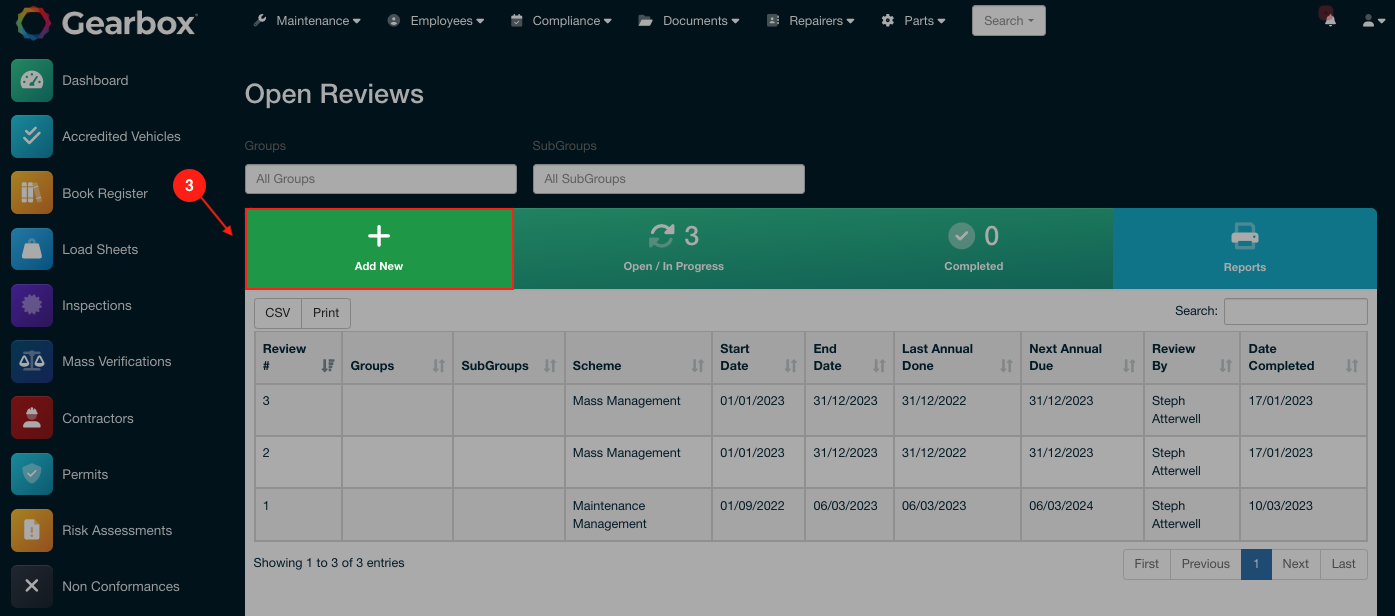Screen dimensions: 1395x616
Task: Sort by End Date column arrows
Action: coord(880,366)
